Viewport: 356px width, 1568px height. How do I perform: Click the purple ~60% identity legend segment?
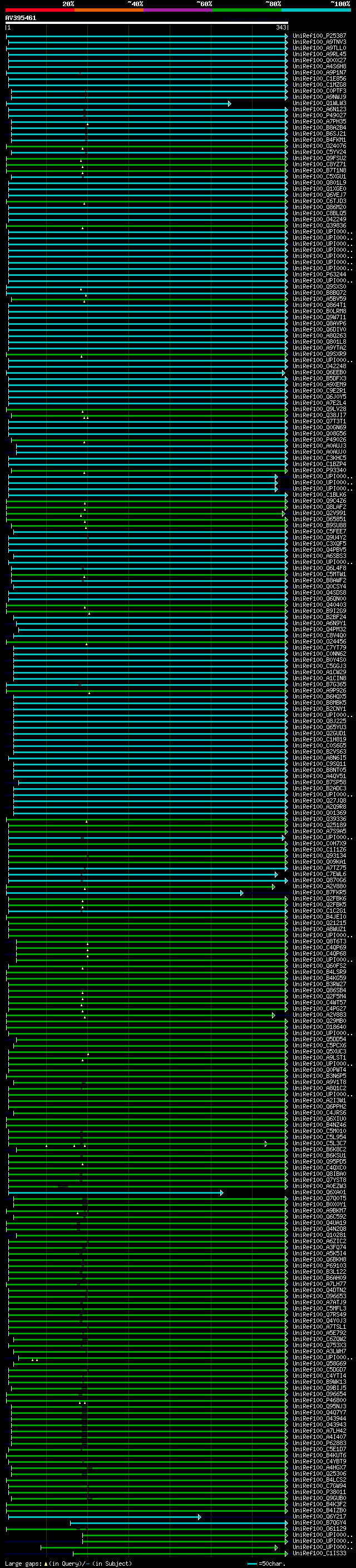tap(179, 10)
